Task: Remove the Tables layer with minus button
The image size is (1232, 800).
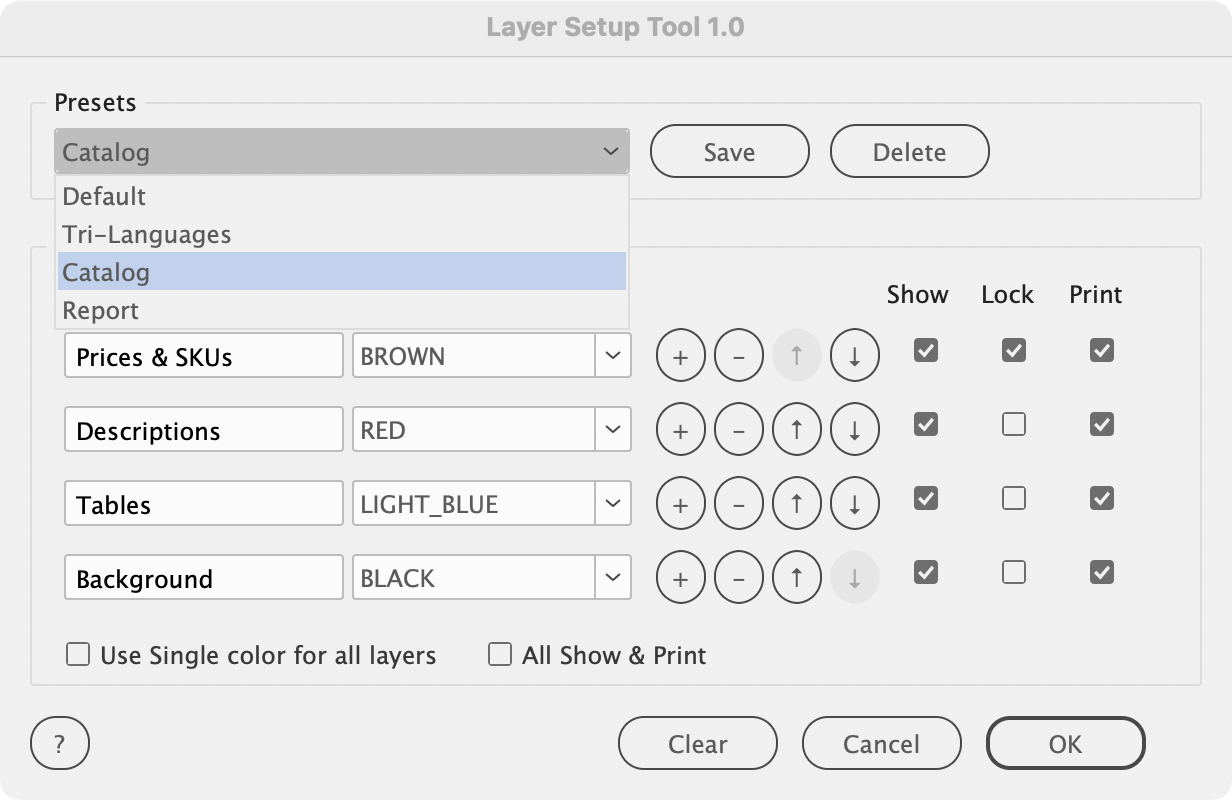Action: pos(738,505)
